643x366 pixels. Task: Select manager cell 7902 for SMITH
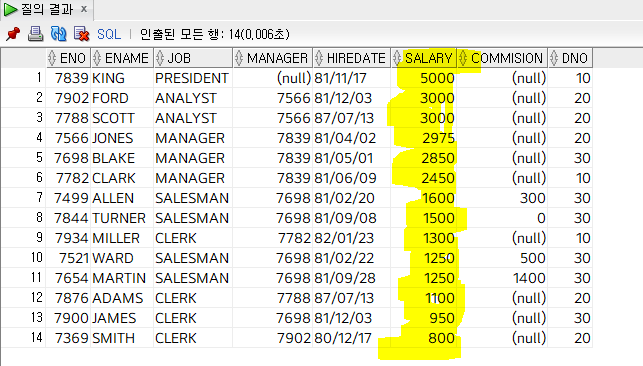pos(273,338)
